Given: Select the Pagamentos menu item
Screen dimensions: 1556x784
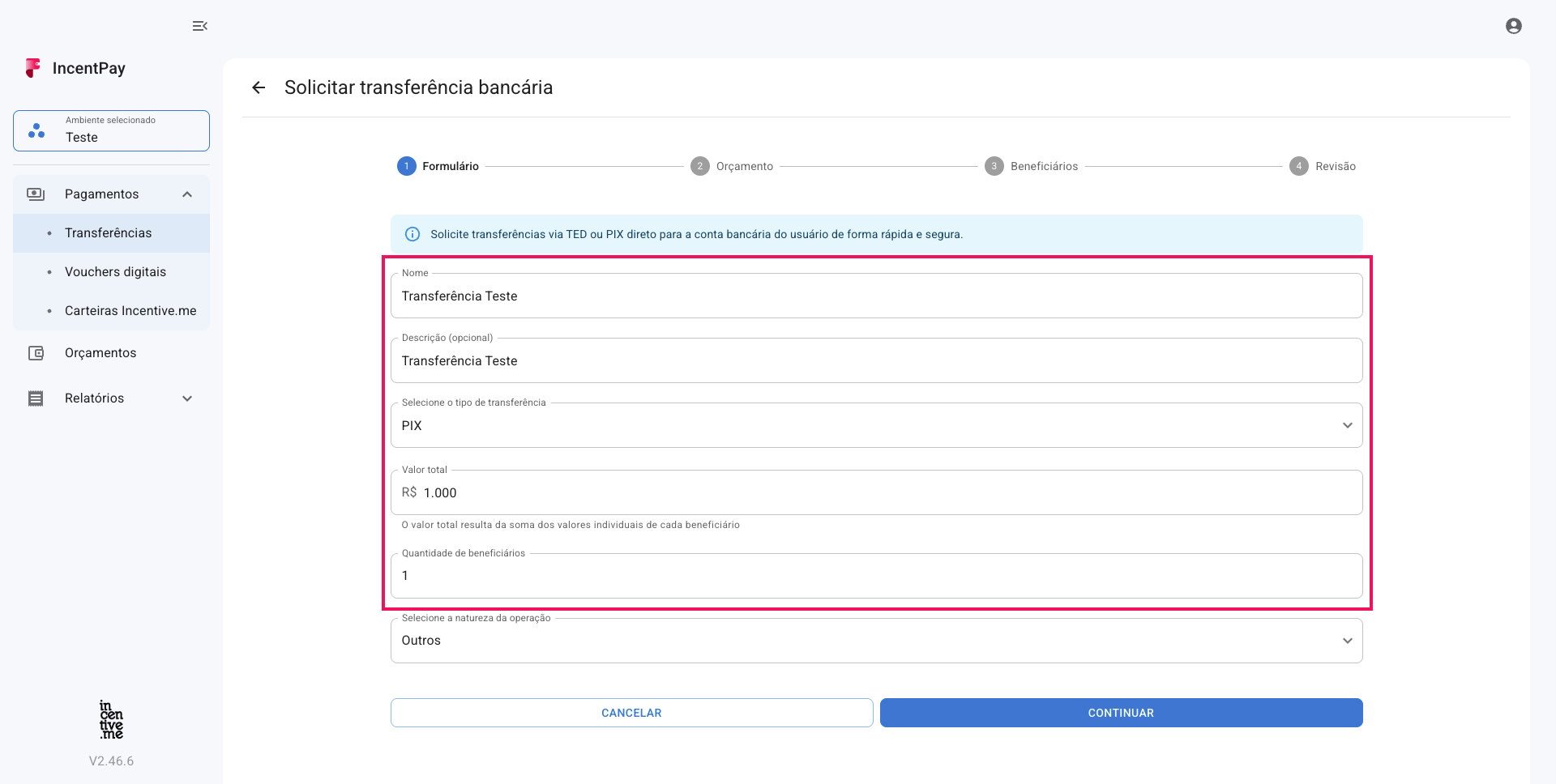Looking at the screenshot, I should pyautogui.click(x=111, y=194).
